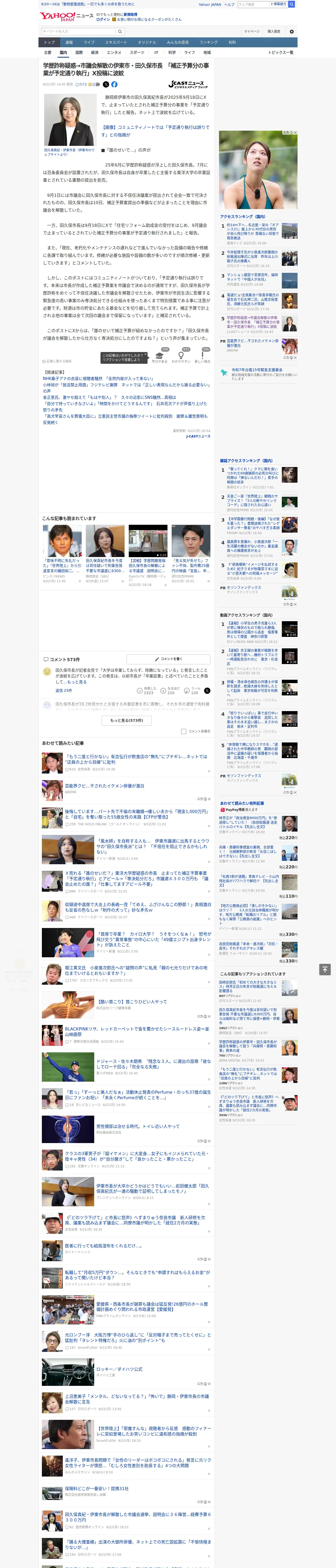Open 購入履歴 link
The image size is (336, 1568).
tap(274, 31)
